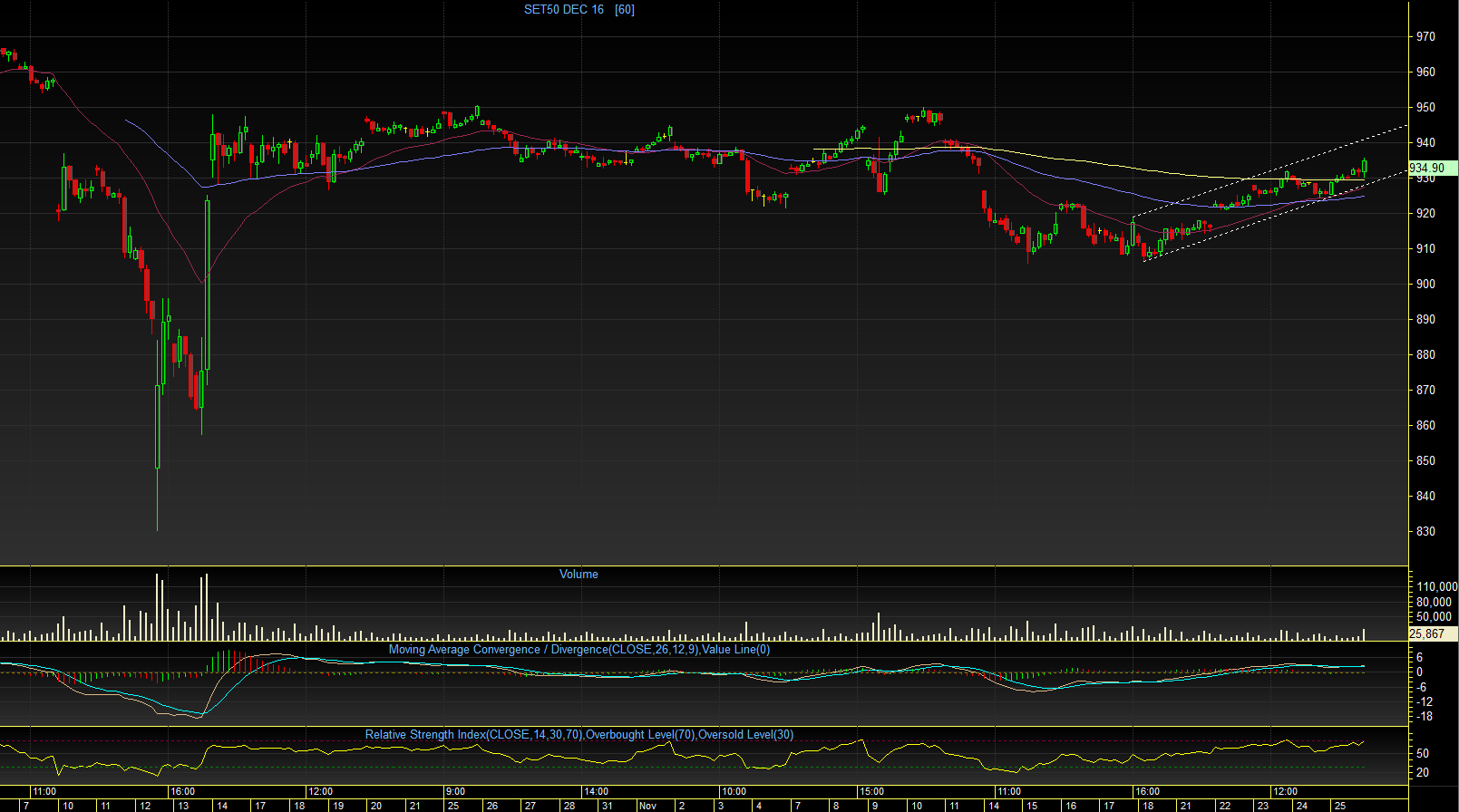
Task: Click the 970 level on price scale
Action: pyautogui.click(x=1425, y=37)
